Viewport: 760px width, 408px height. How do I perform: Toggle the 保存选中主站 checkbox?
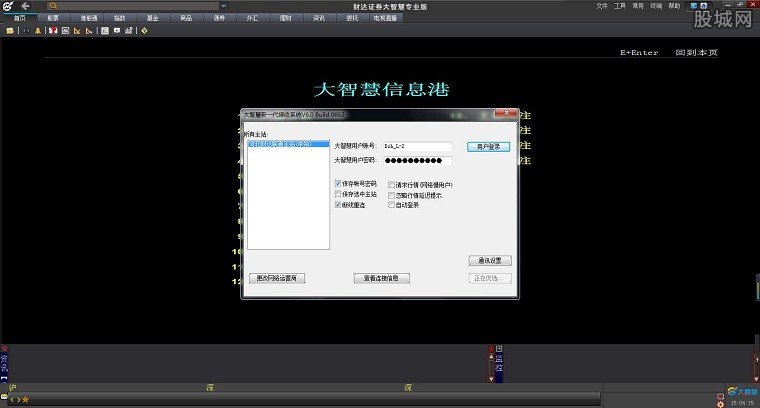coord(338,194)
